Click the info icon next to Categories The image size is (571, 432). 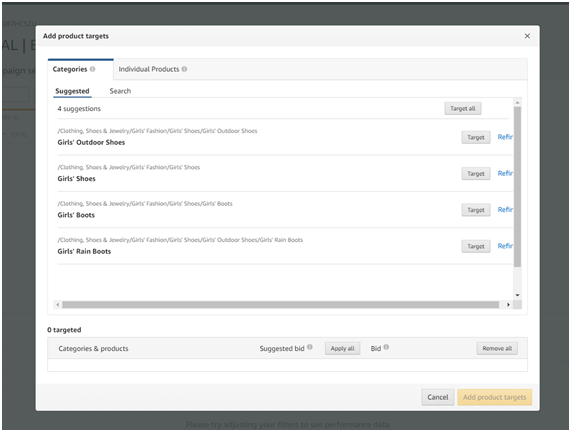point(92,69)
